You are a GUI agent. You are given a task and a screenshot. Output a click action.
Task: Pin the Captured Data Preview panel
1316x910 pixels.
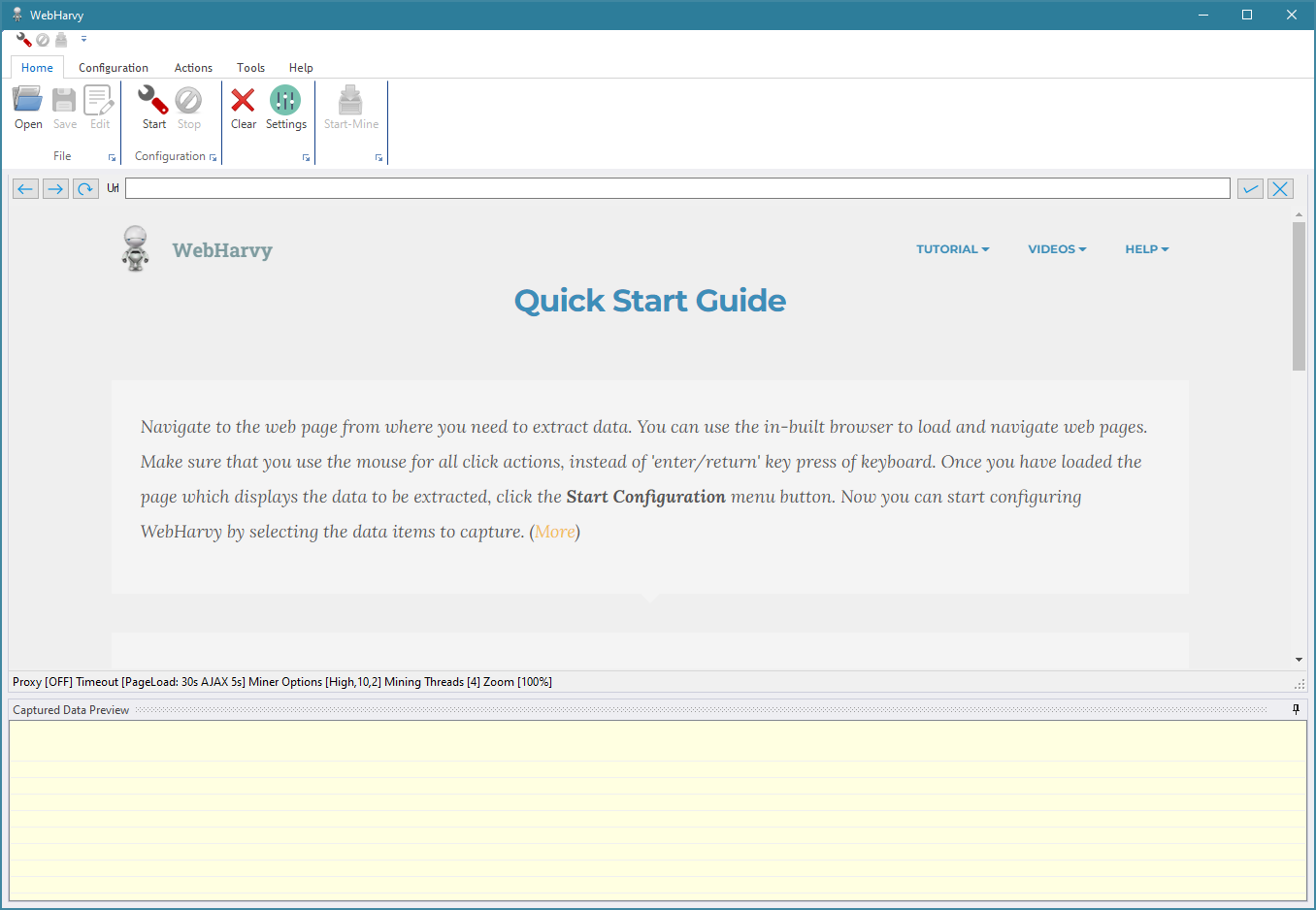1296,710
